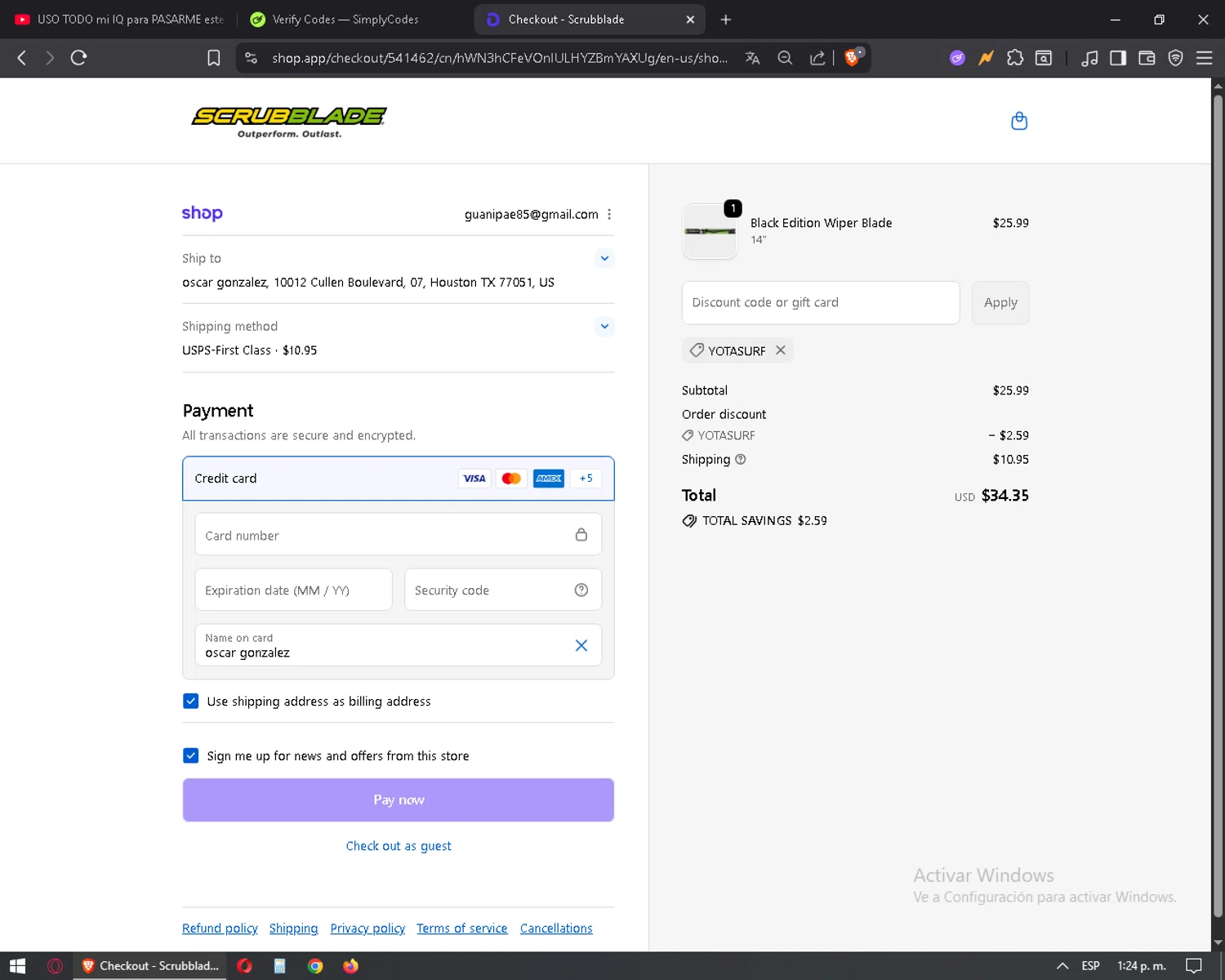
Task: Reload the checkout page
Action: pyautogui.click(x=78, y=58)
